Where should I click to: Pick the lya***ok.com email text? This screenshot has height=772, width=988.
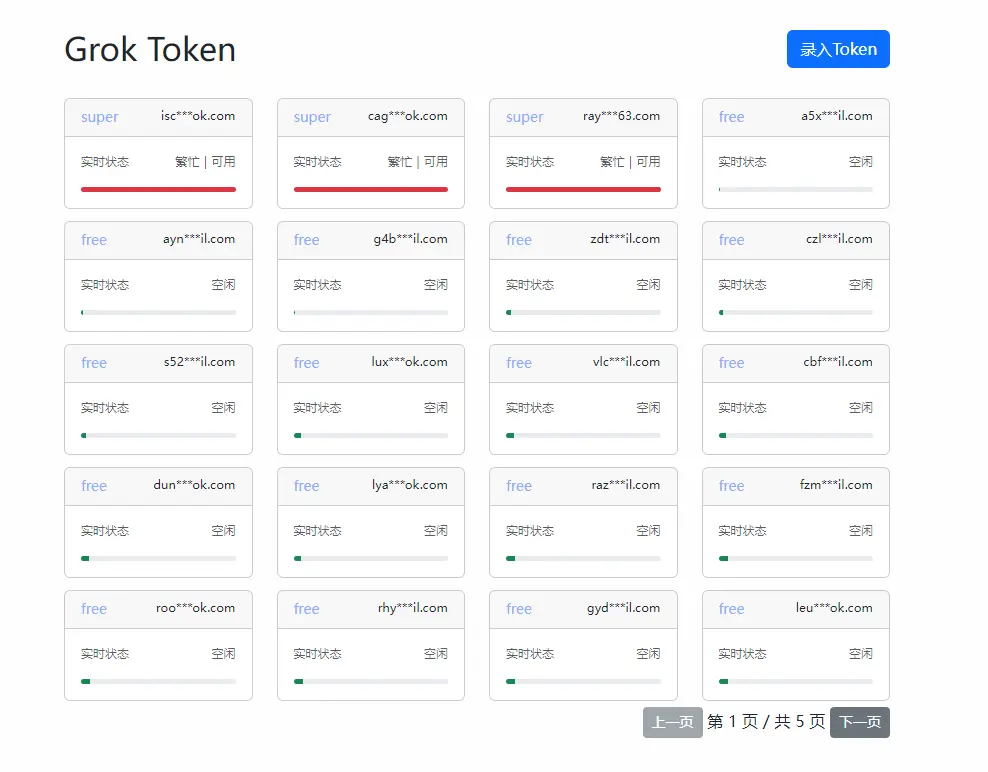click(410, 485)
